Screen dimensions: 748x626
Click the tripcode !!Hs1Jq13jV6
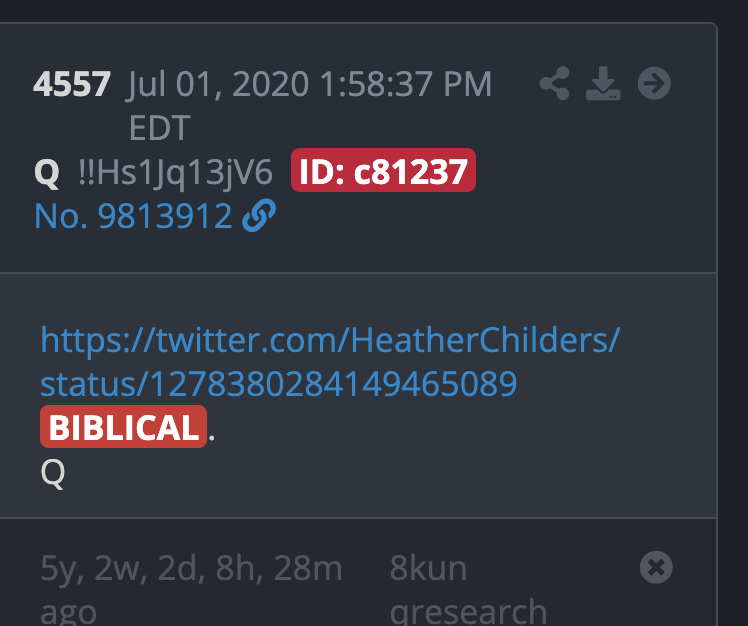(175, 172)
